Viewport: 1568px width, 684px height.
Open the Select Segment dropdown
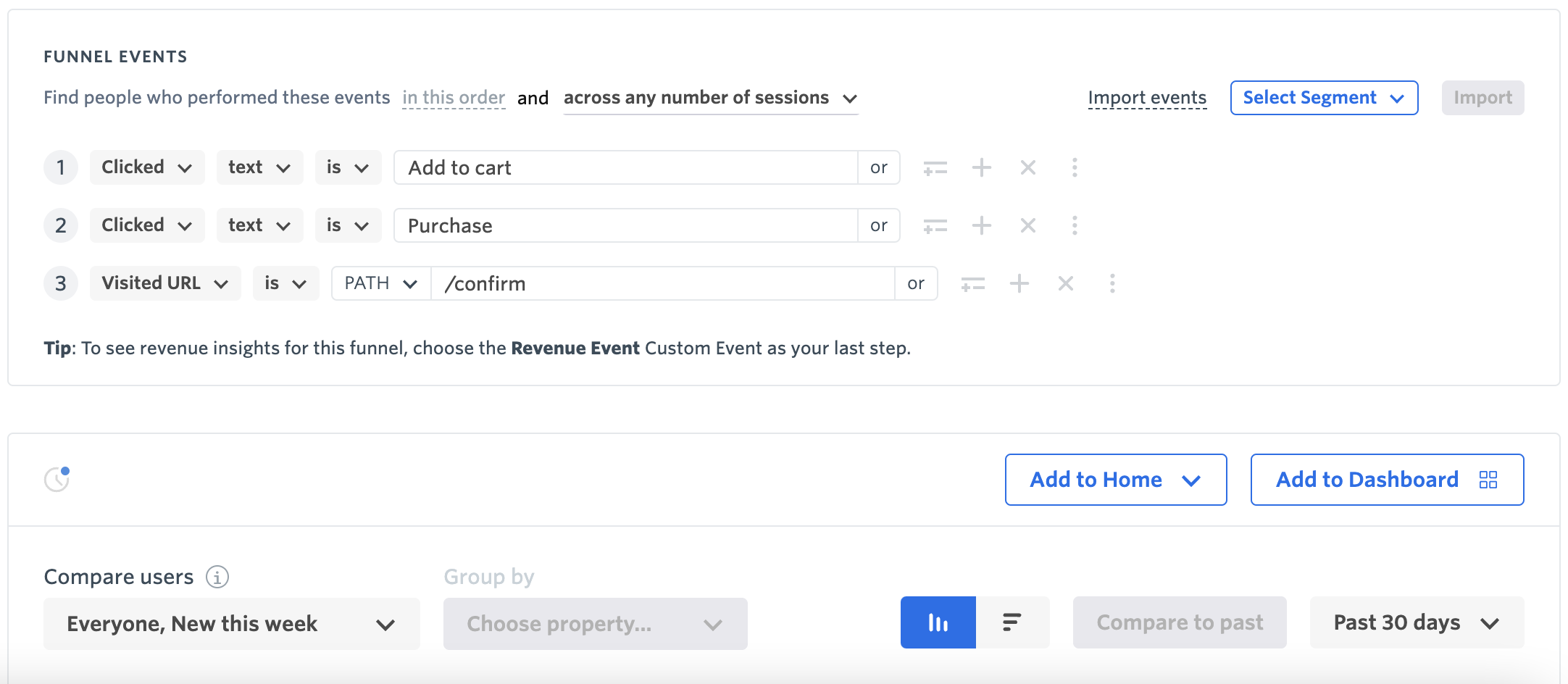tap(1323, 98)
